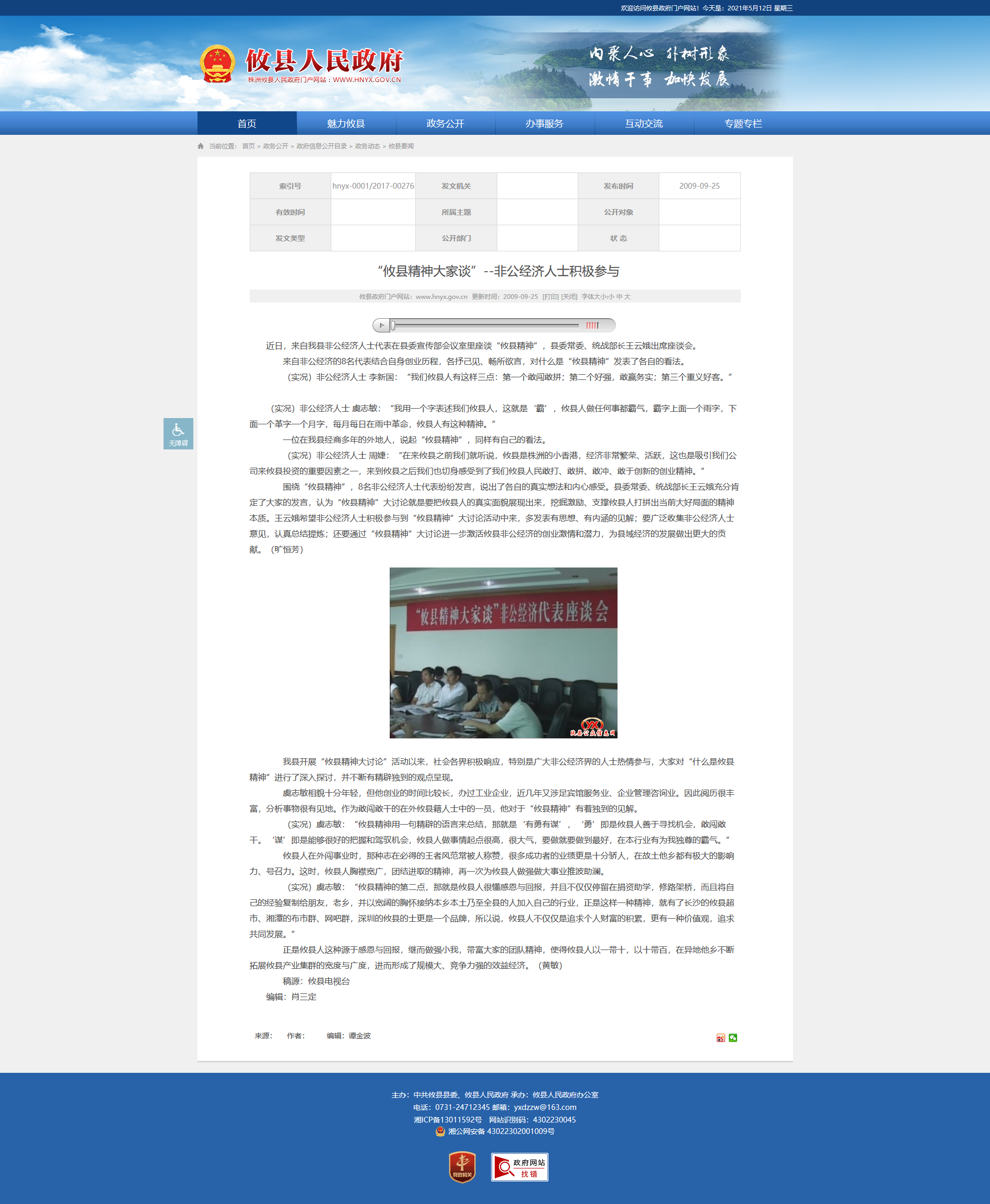Set font size to 大
Image resolution: width=990 pixels, height=1204 pixels.
[x=627, y=297]
